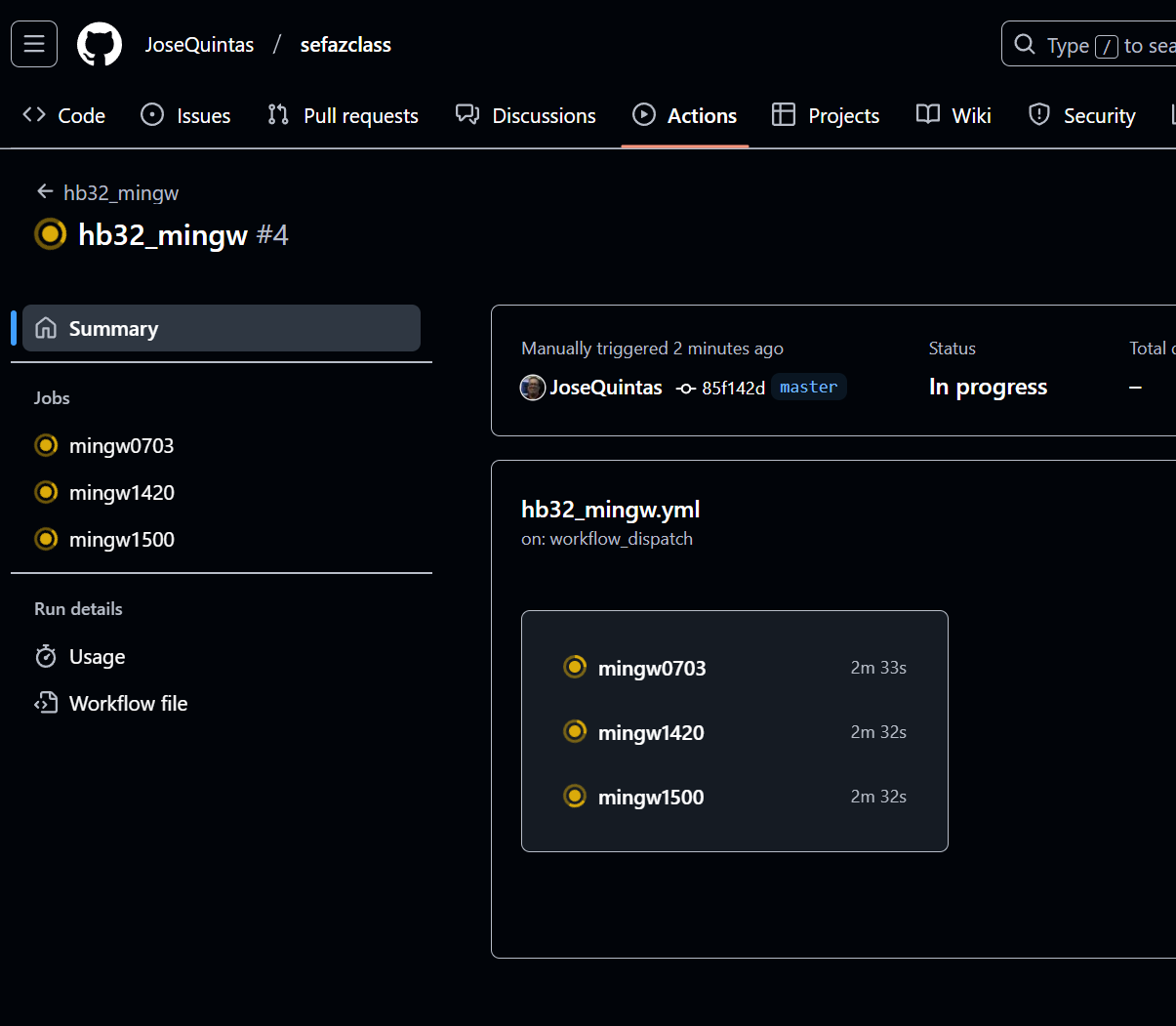Click the commit icon beside 85f142d
This screenshot has width=1176, height=1026.
click(x=686, y=389)
